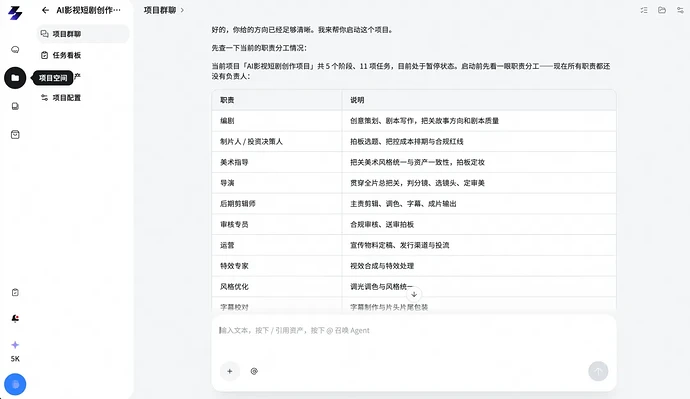Click the app logo in the sidebar
Viewport: 690px width, 399px height.
tap(15, 13)
